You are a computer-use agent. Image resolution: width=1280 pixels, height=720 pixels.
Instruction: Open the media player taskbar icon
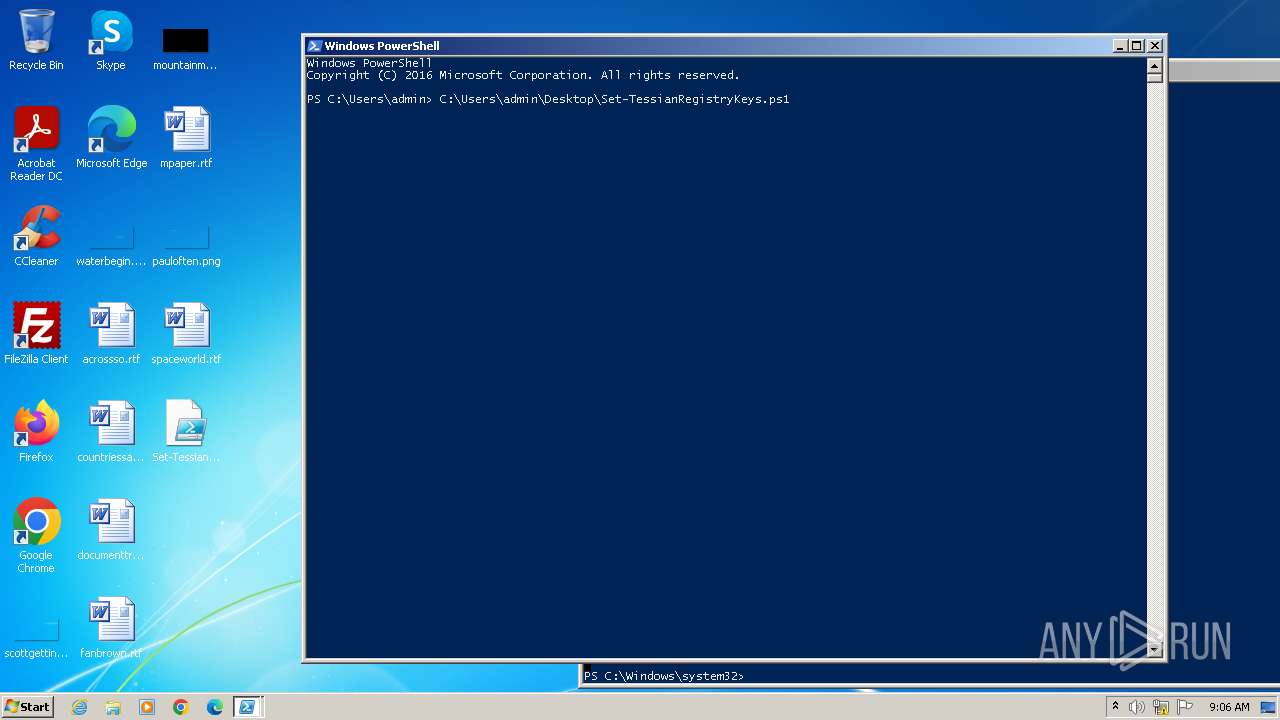pos(147,707)
